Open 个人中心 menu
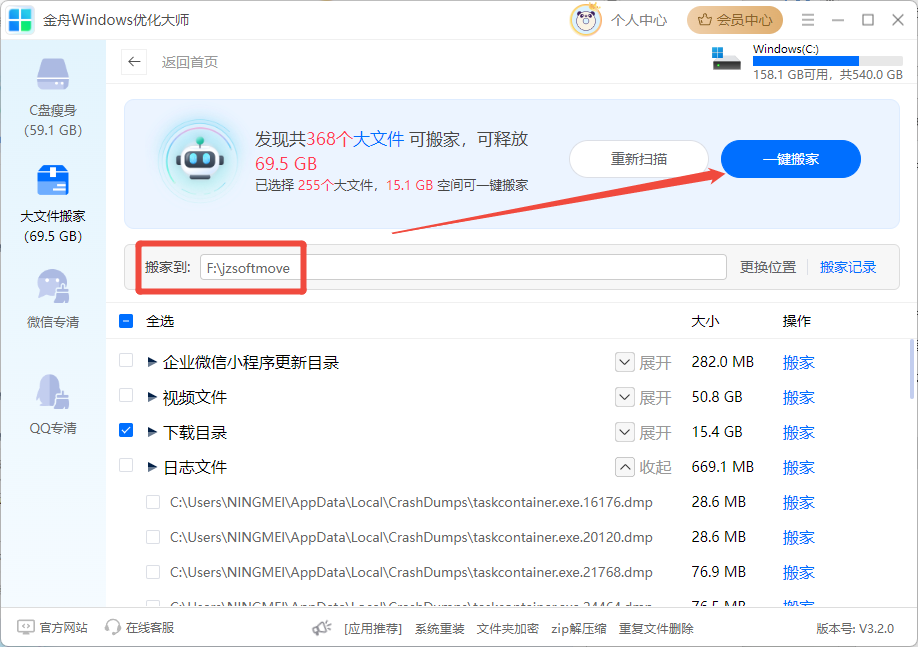This screenshot has width=918, height=647. 639,20
